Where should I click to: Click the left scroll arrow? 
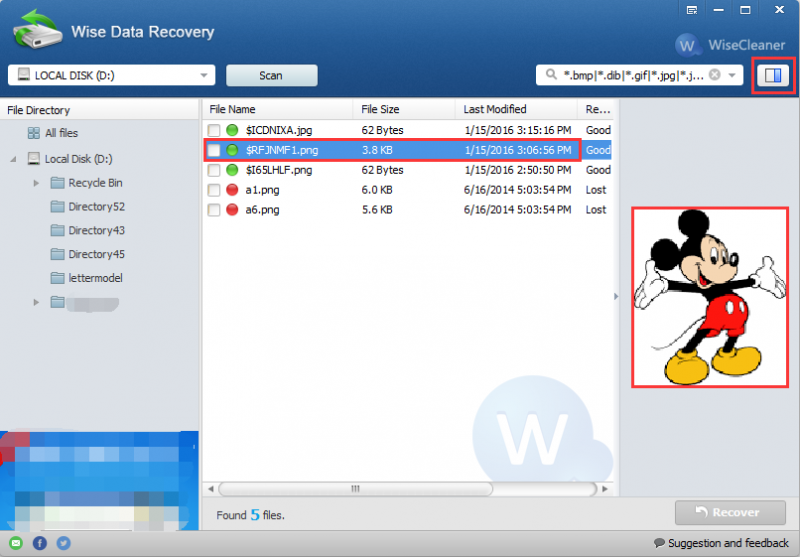(211, 489)
